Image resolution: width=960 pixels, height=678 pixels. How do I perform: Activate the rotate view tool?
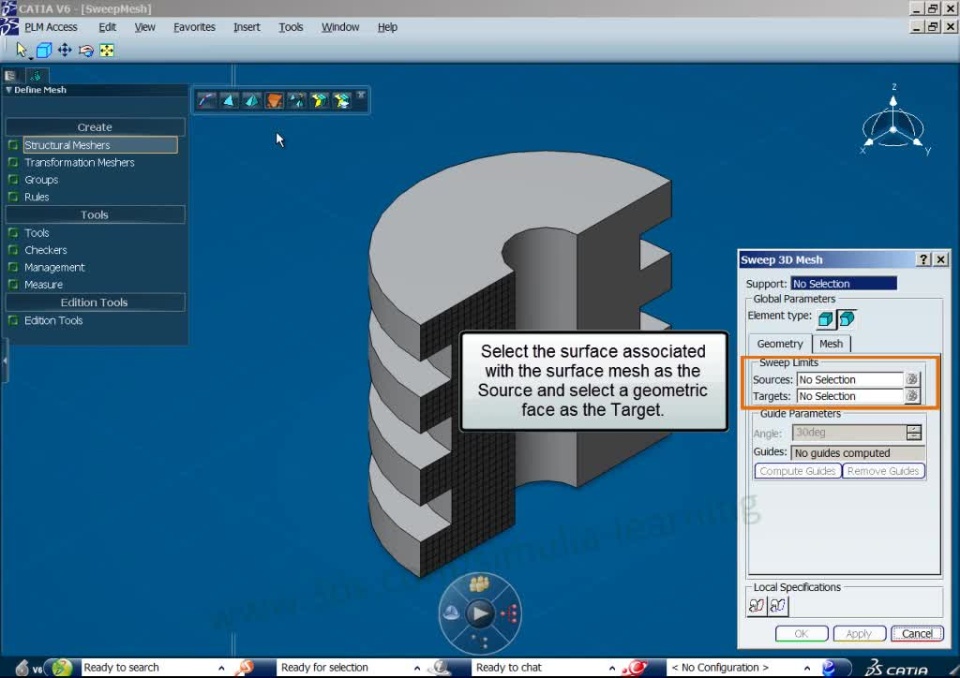pos(86,50)
